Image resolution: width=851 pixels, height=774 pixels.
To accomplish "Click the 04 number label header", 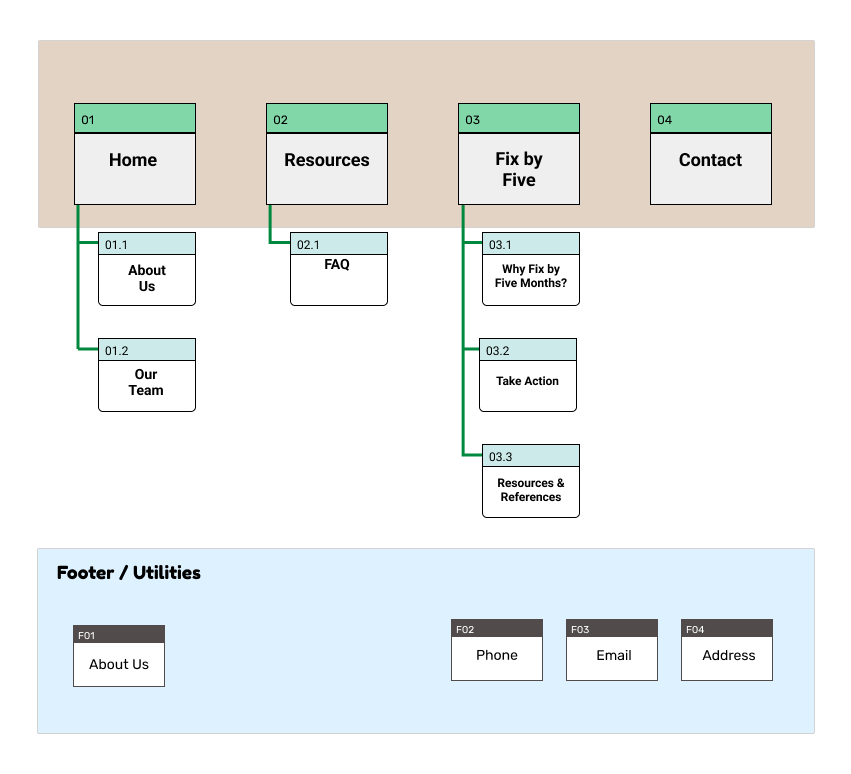I will 711,118.
